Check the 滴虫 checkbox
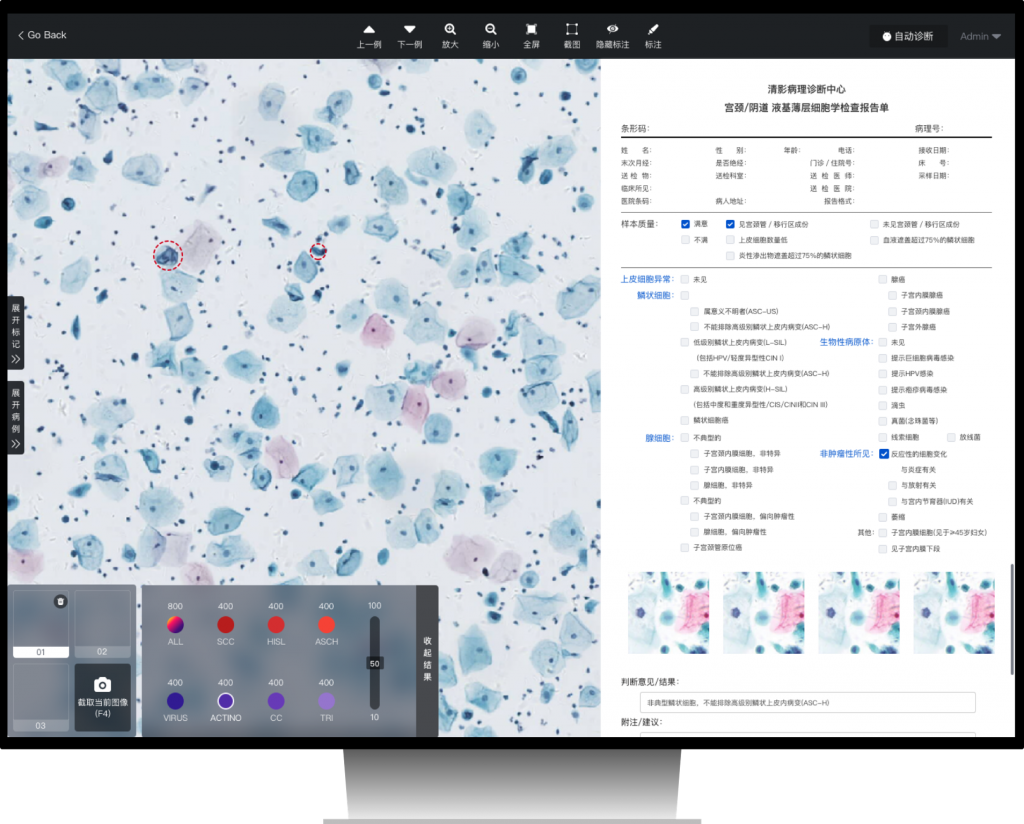1024x824 pixels. [x=882, y=405]
